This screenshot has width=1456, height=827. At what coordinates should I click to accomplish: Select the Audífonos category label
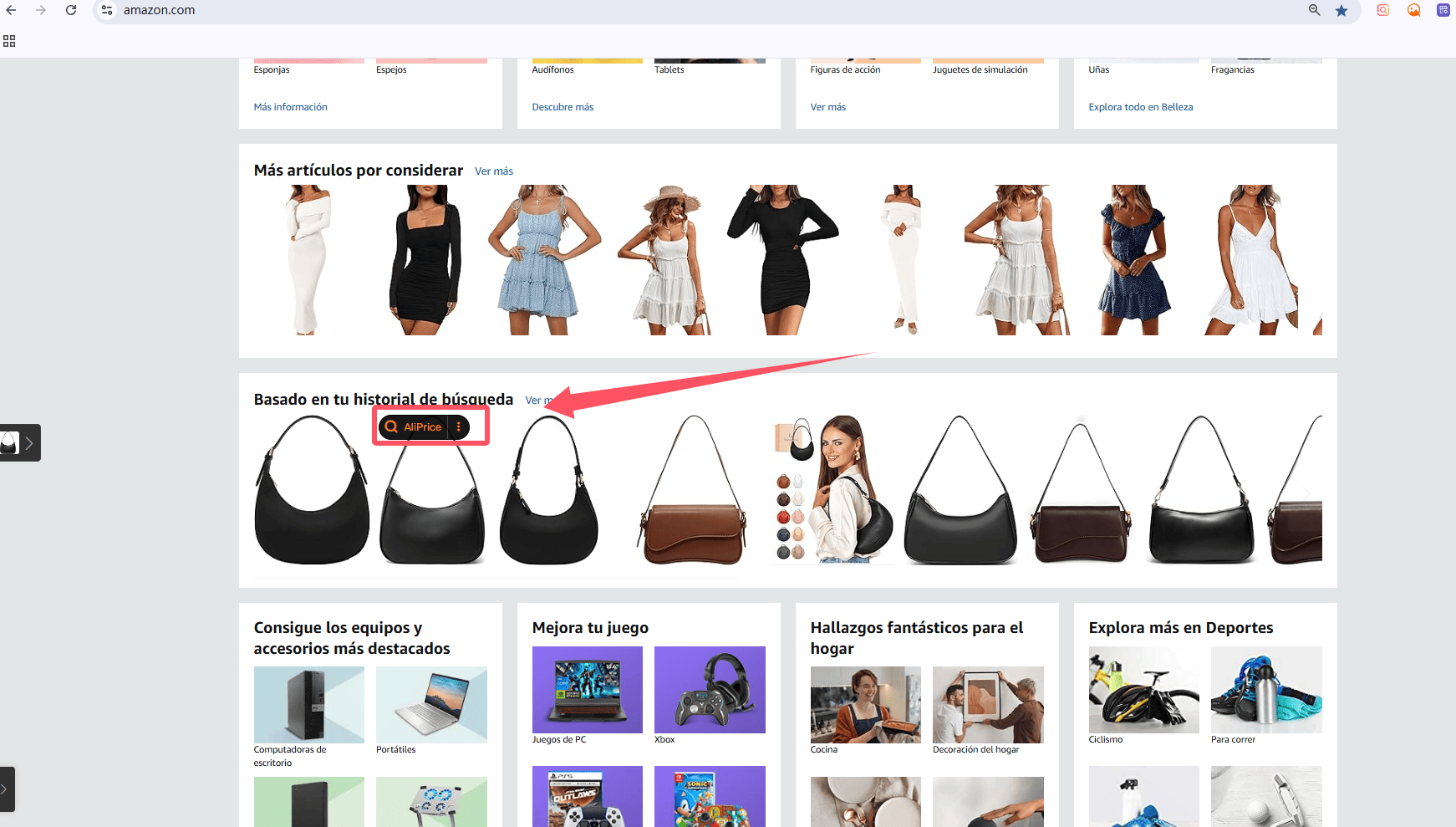552,69
